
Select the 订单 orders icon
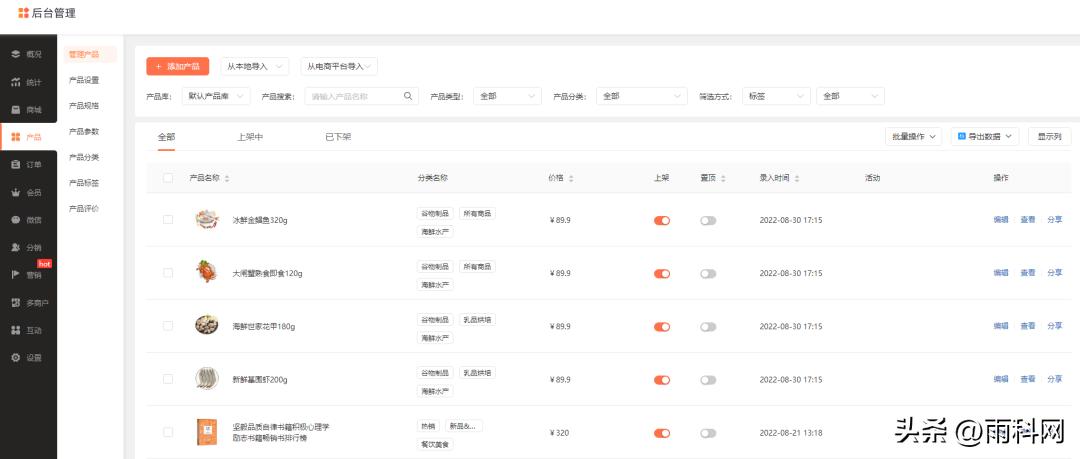click(16, 164)
